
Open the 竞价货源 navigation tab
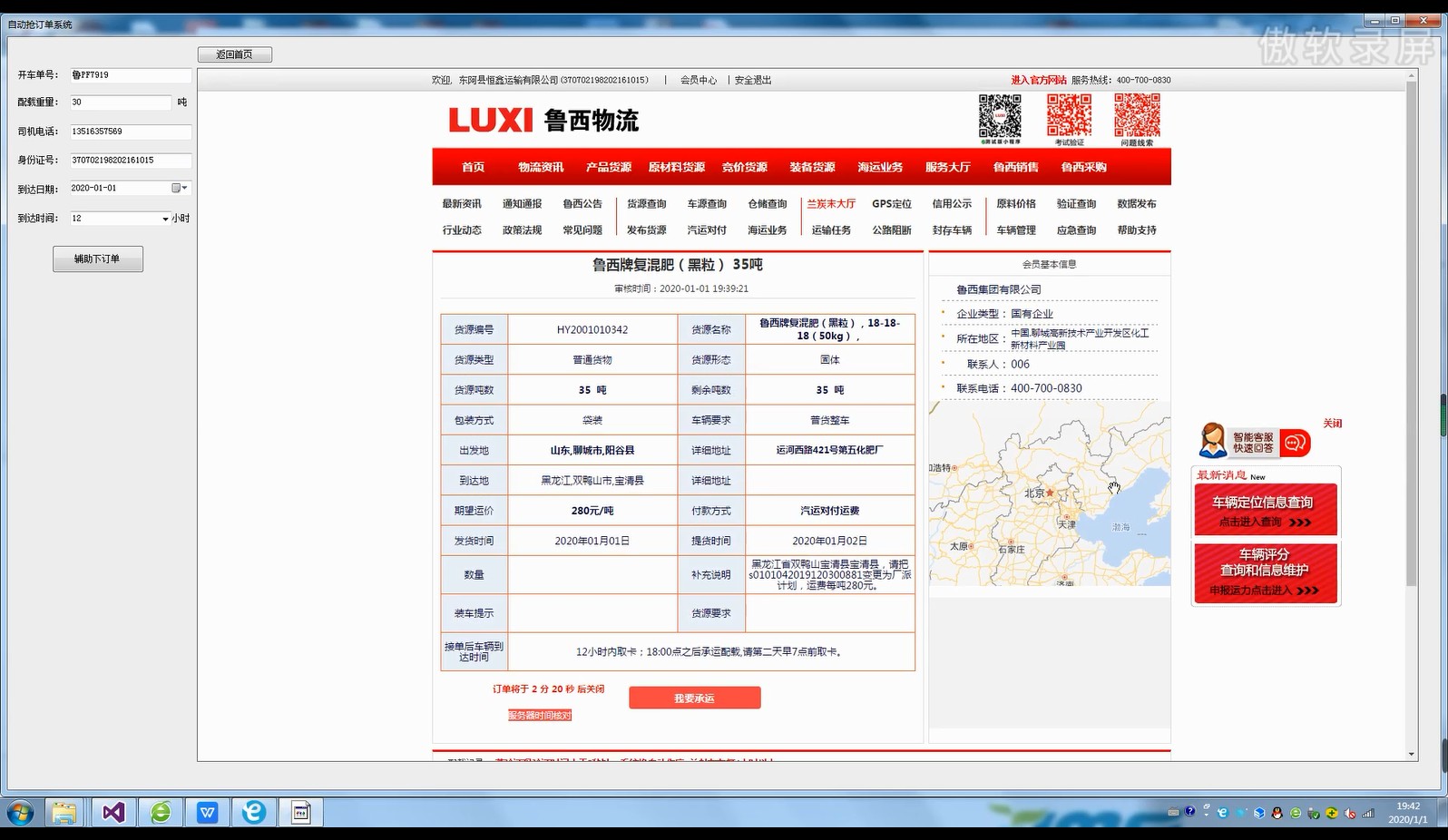[745, 167]
